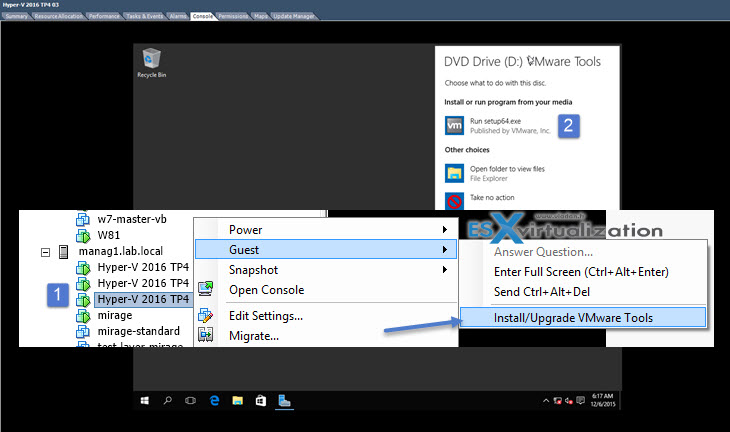Screen dimensions: 730x432
Task: Click the Migrate icon in context menu
Action: click(205, 335)
